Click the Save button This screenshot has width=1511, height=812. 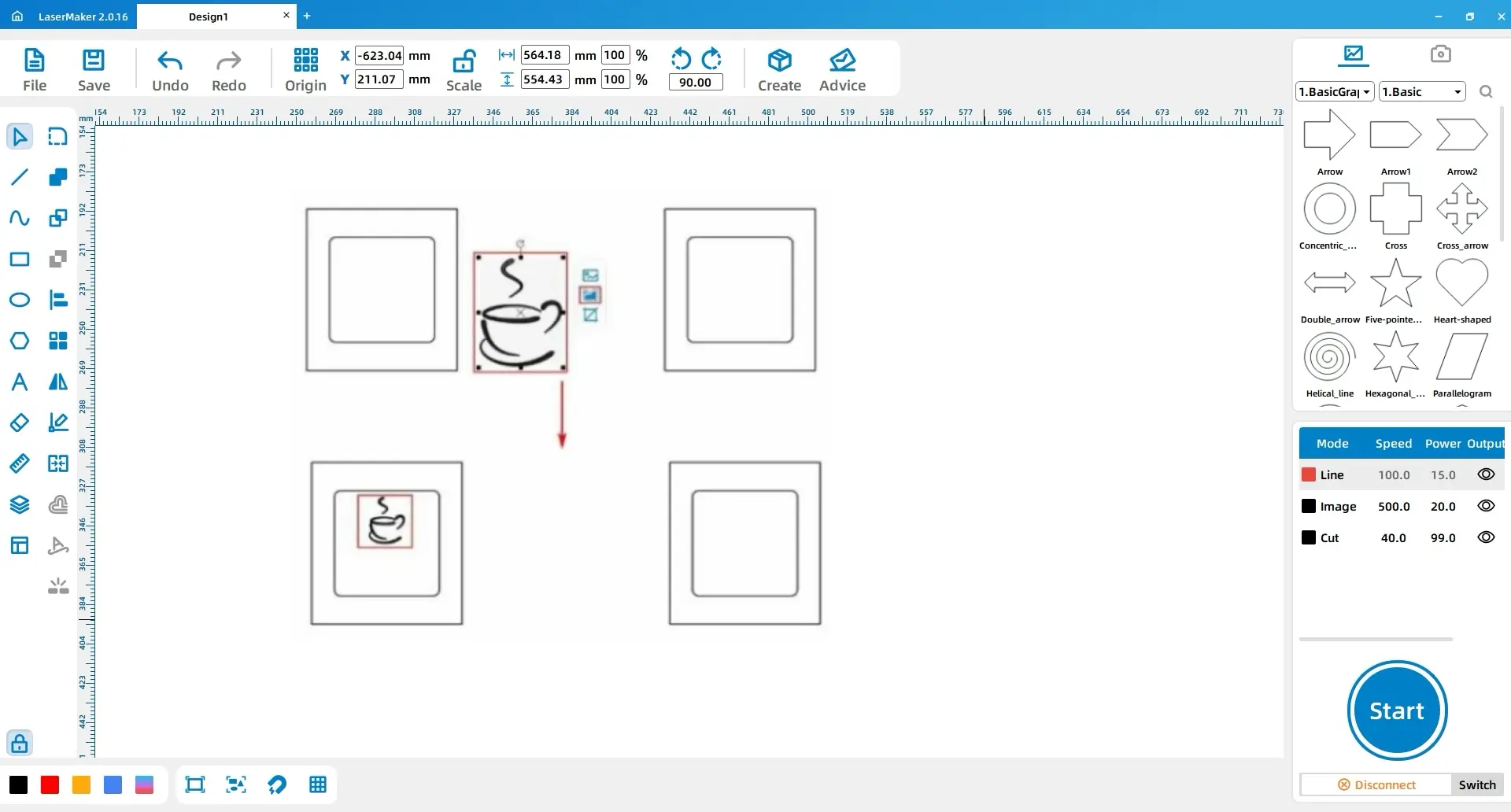(x=94, y=71)
